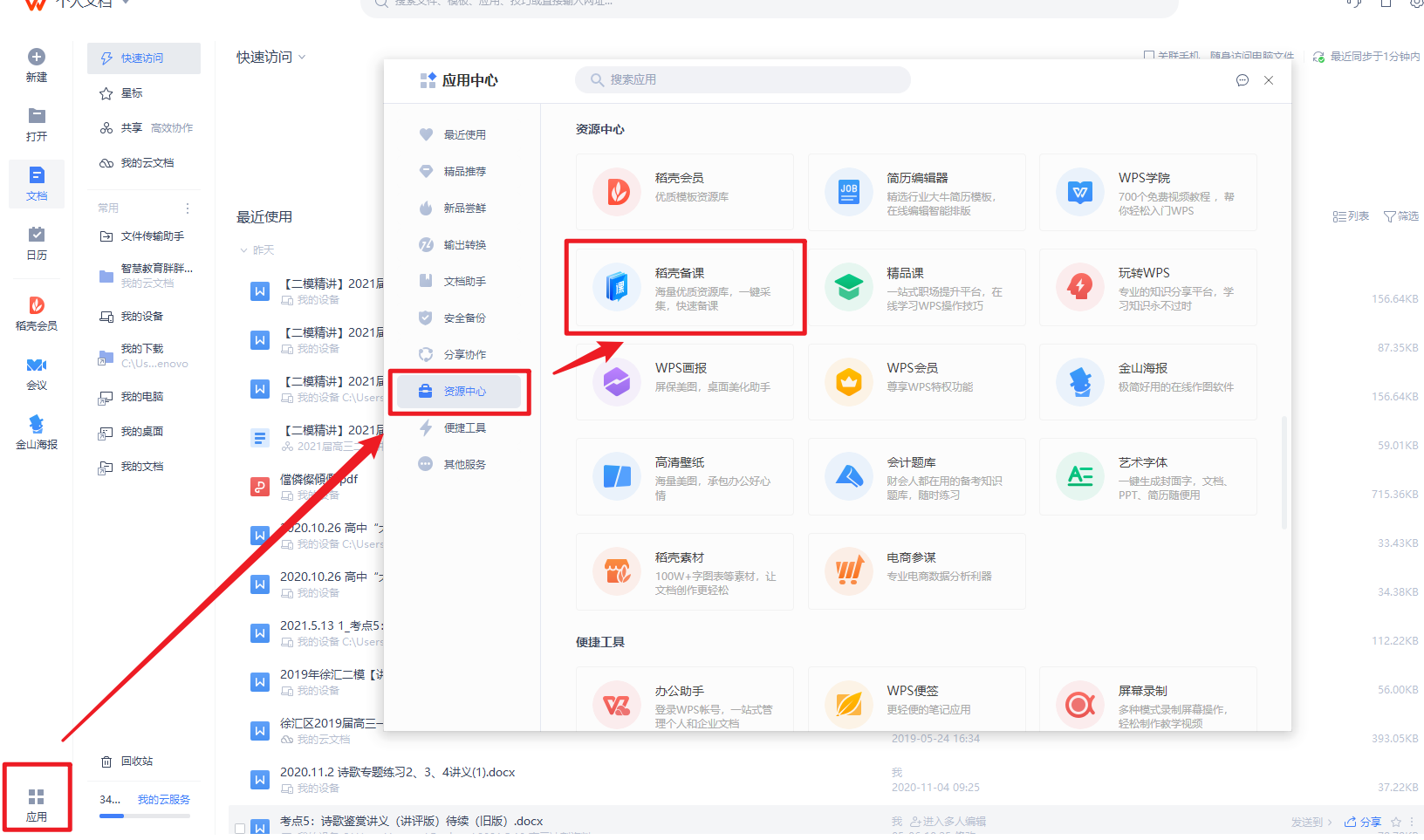Star the 考点5 file row

coord(1396,822)
